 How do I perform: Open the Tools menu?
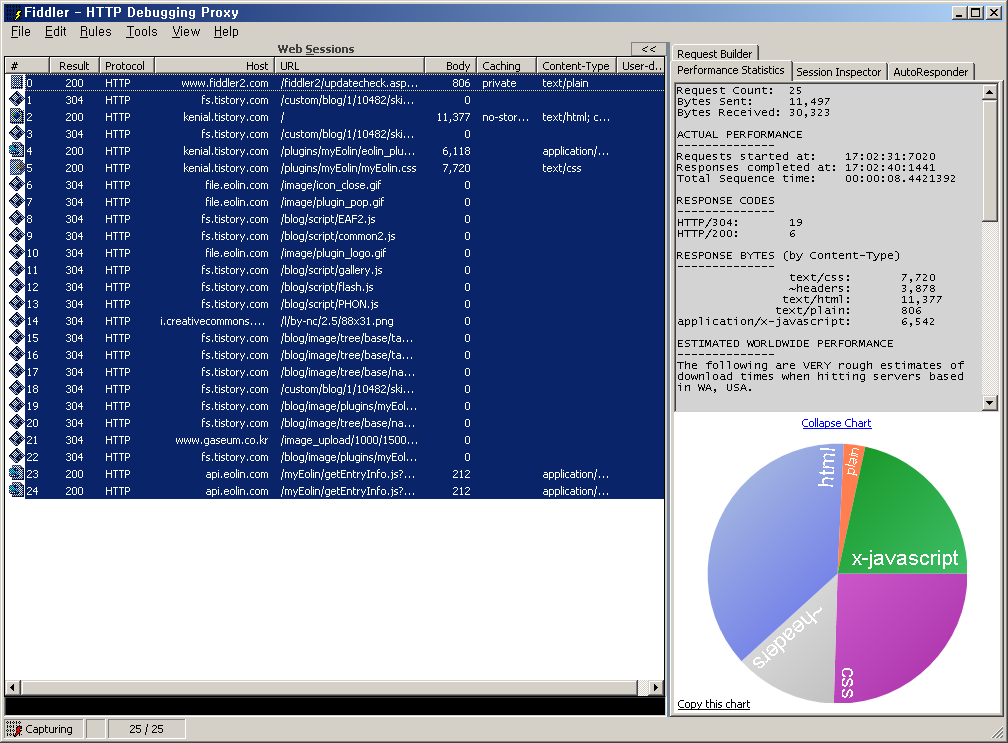tap(141, 31)
